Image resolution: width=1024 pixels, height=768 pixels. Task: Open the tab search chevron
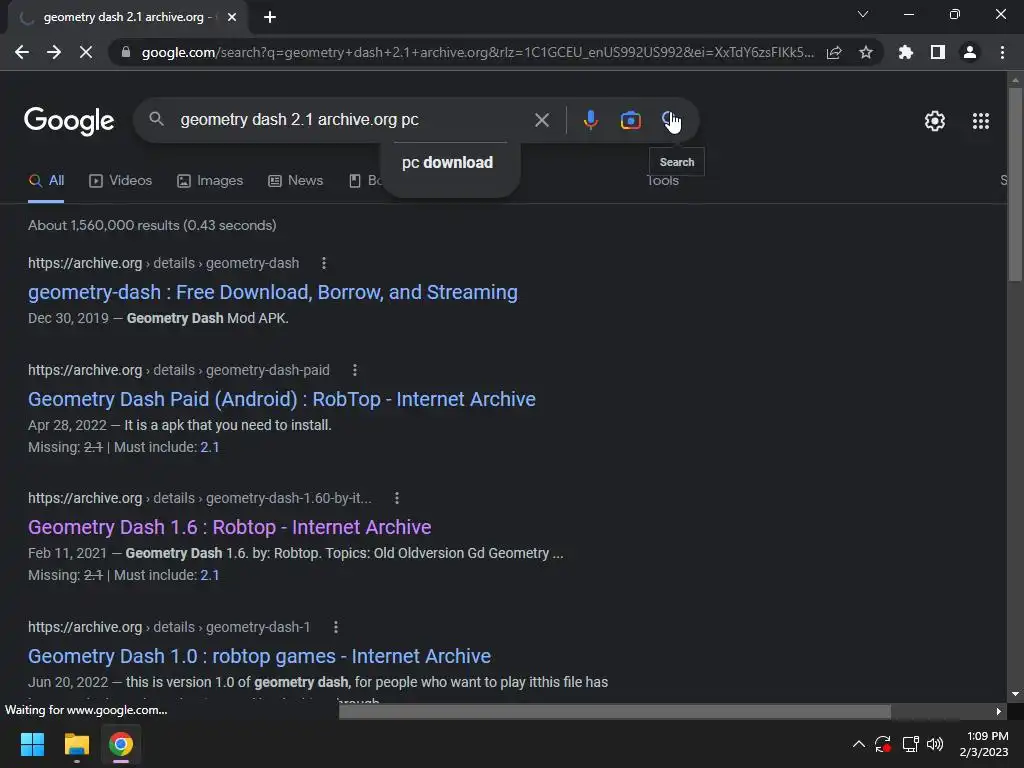point(863,14)
